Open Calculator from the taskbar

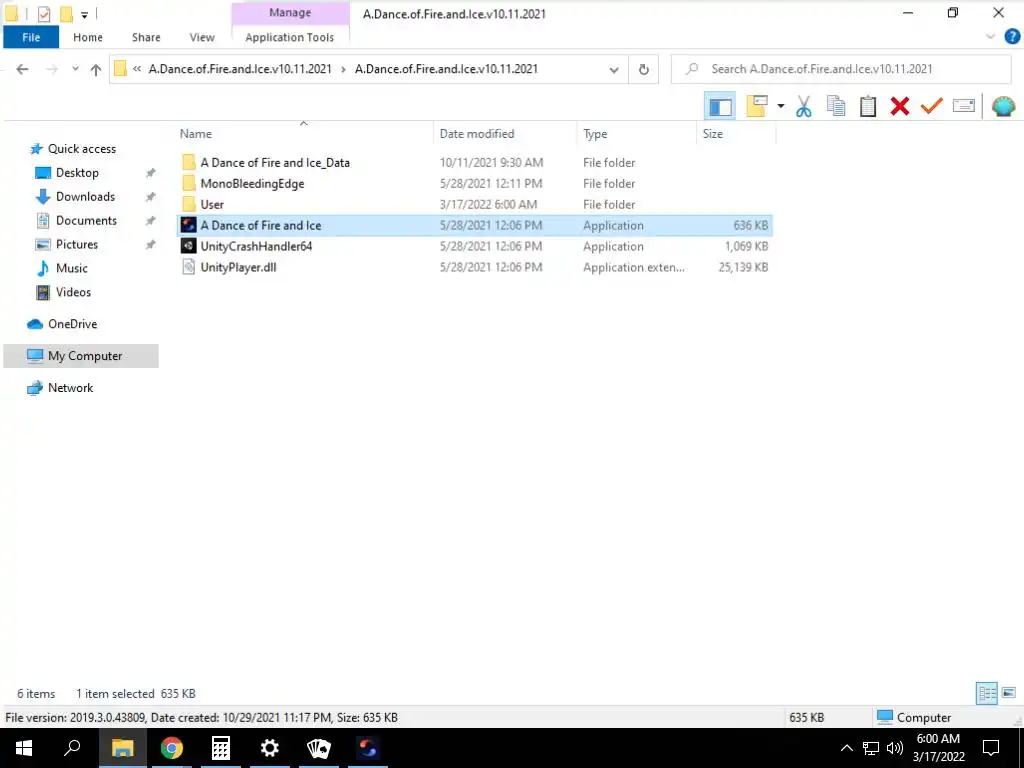click(221, 748)
